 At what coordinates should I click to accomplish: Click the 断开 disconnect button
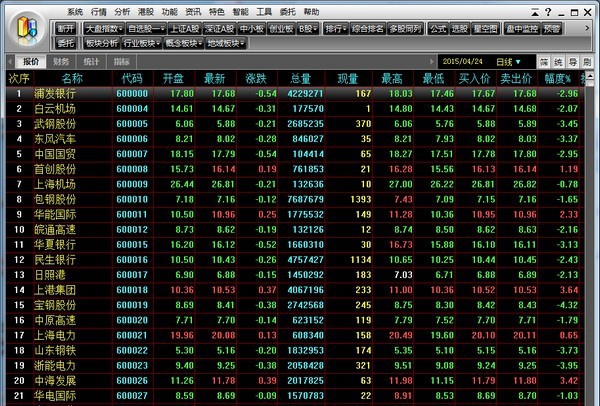66,29
